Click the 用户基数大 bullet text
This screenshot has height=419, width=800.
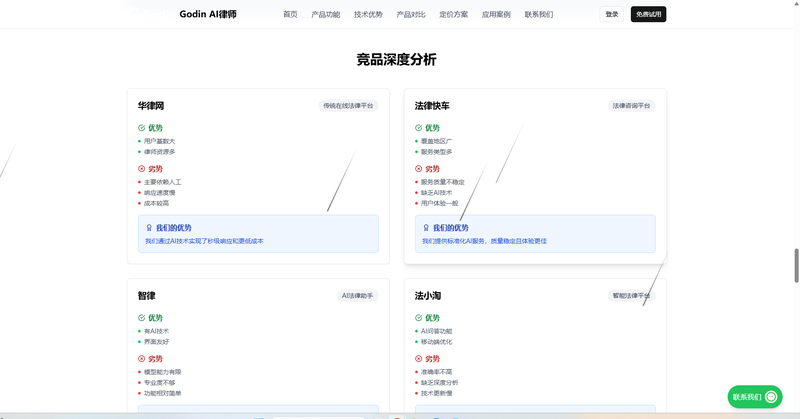pyautogui.click(x=159, y=141)
